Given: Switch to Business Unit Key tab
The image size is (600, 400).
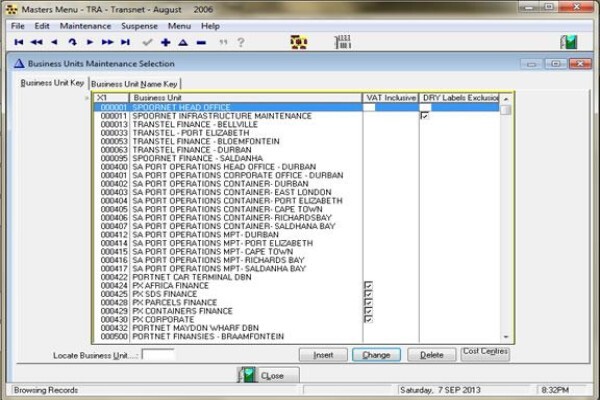Looking at the screenshot, I should click(x=52, y=83).
